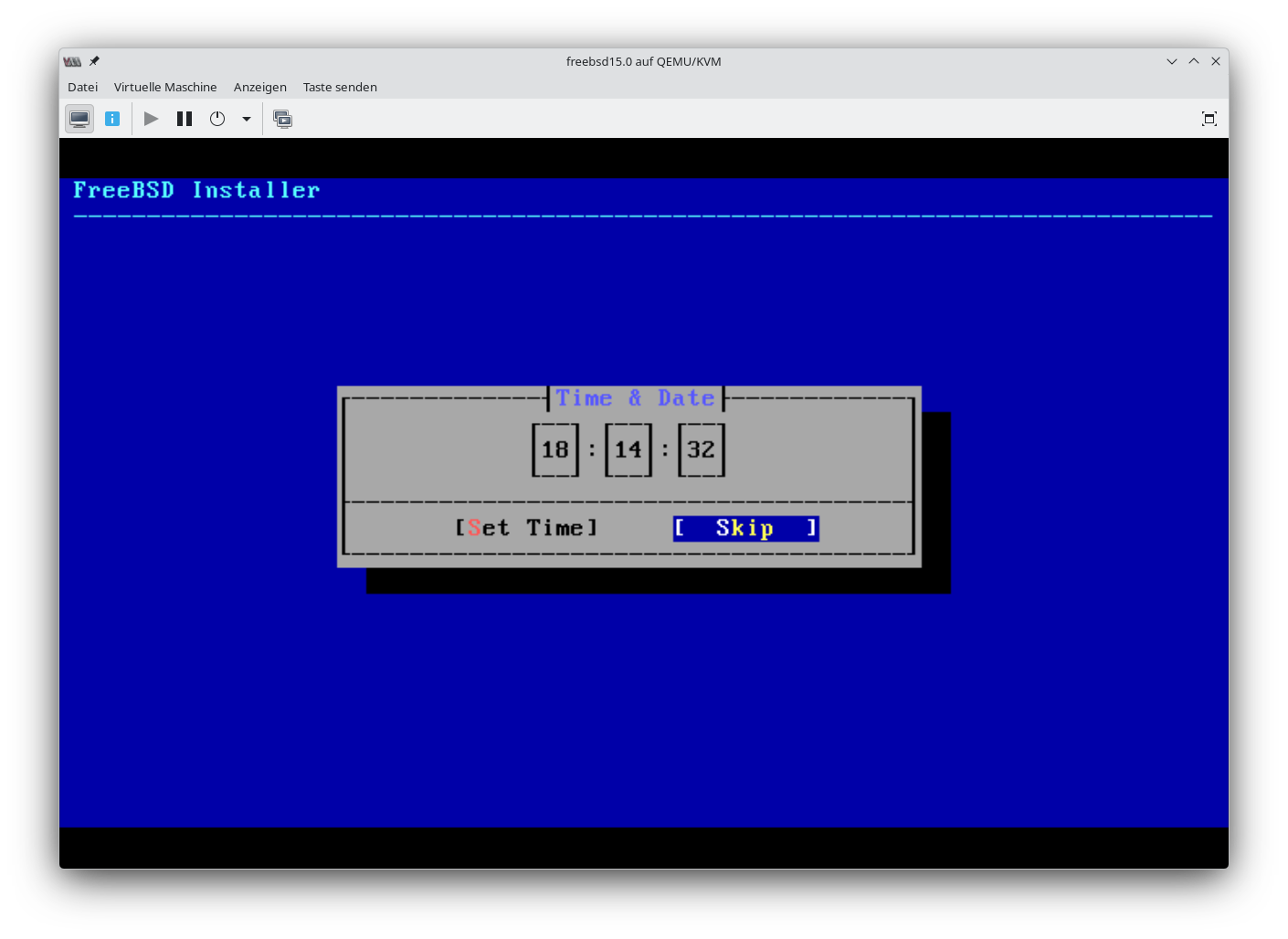Viewport: 1288px width, 939px height.
Task: Expand the shutdown options dropdown arrow
Action: (247, 119)
